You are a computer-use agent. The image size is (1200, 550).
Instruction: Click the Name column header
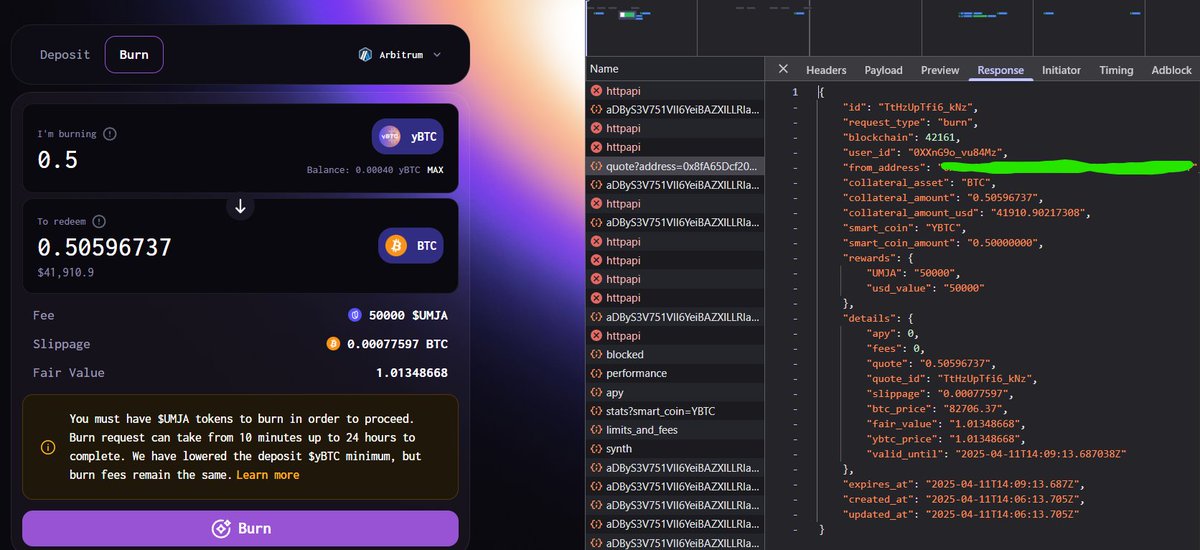676,69
